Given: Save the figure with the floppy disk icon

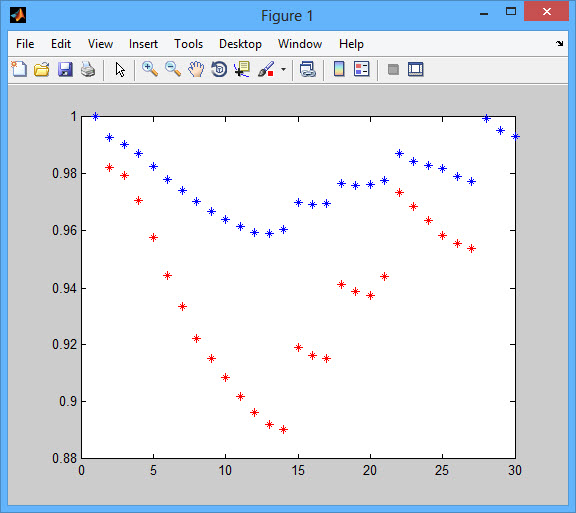Looking at the screenshot, I should click(x=65, y=69).
